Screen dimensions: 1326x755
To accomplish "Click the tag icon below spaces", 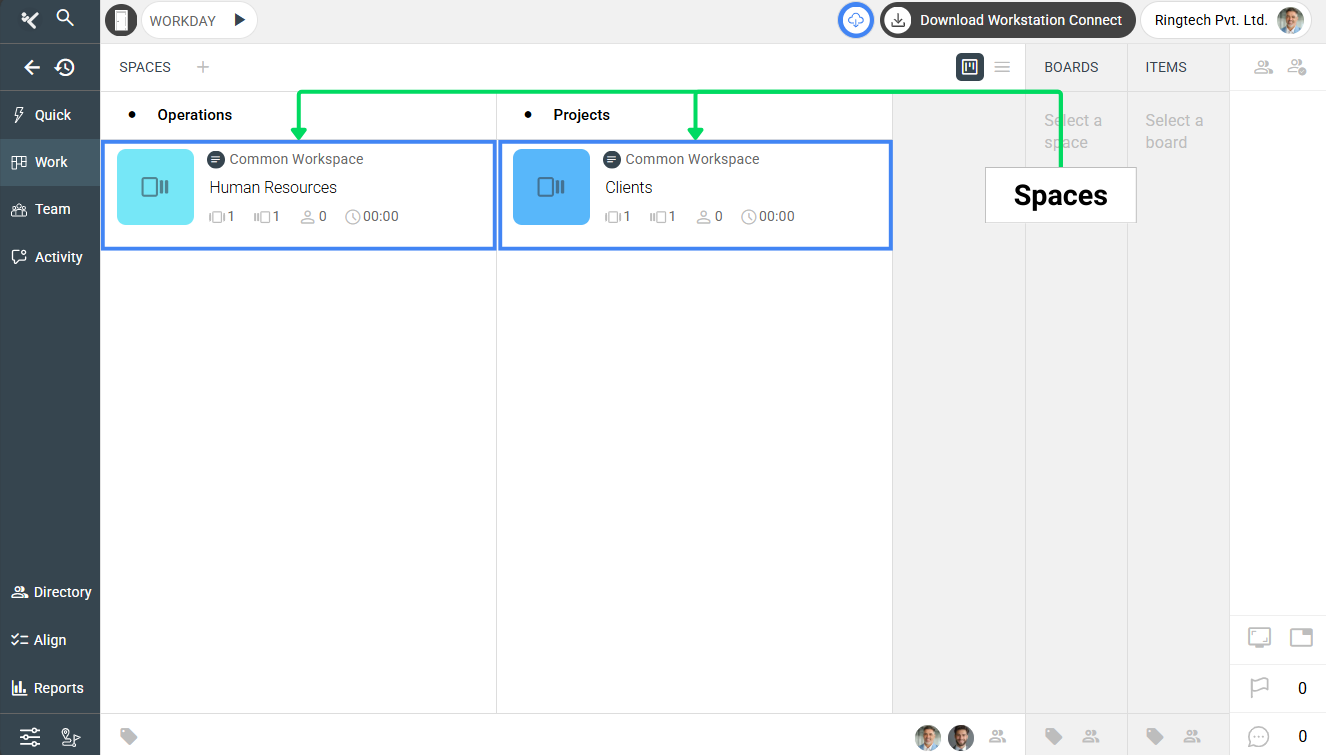I will click(129, 736).
